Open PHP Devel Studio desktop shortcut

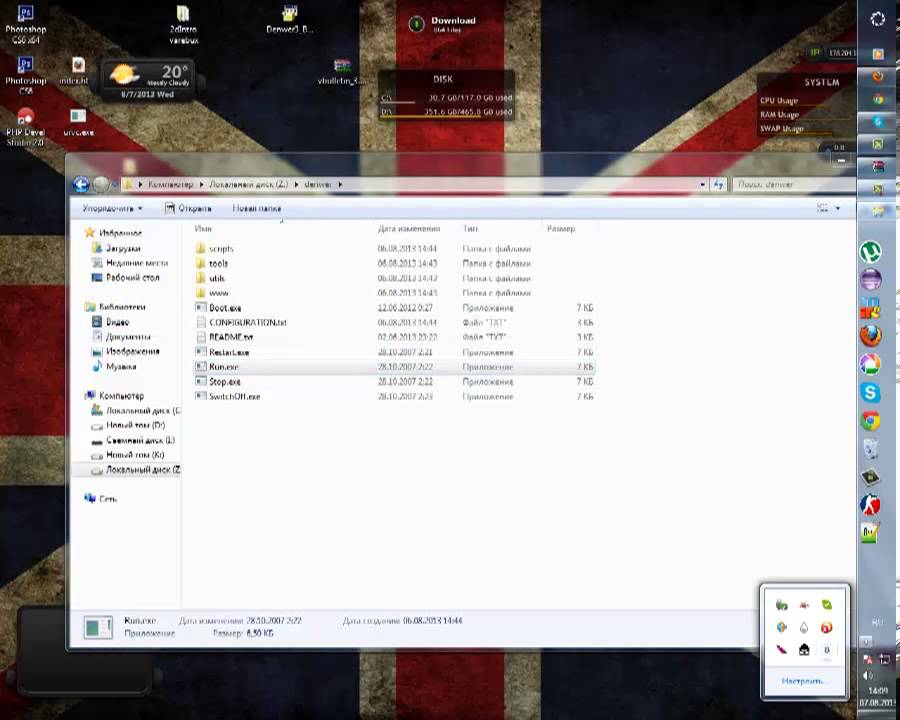coord(25,127)
